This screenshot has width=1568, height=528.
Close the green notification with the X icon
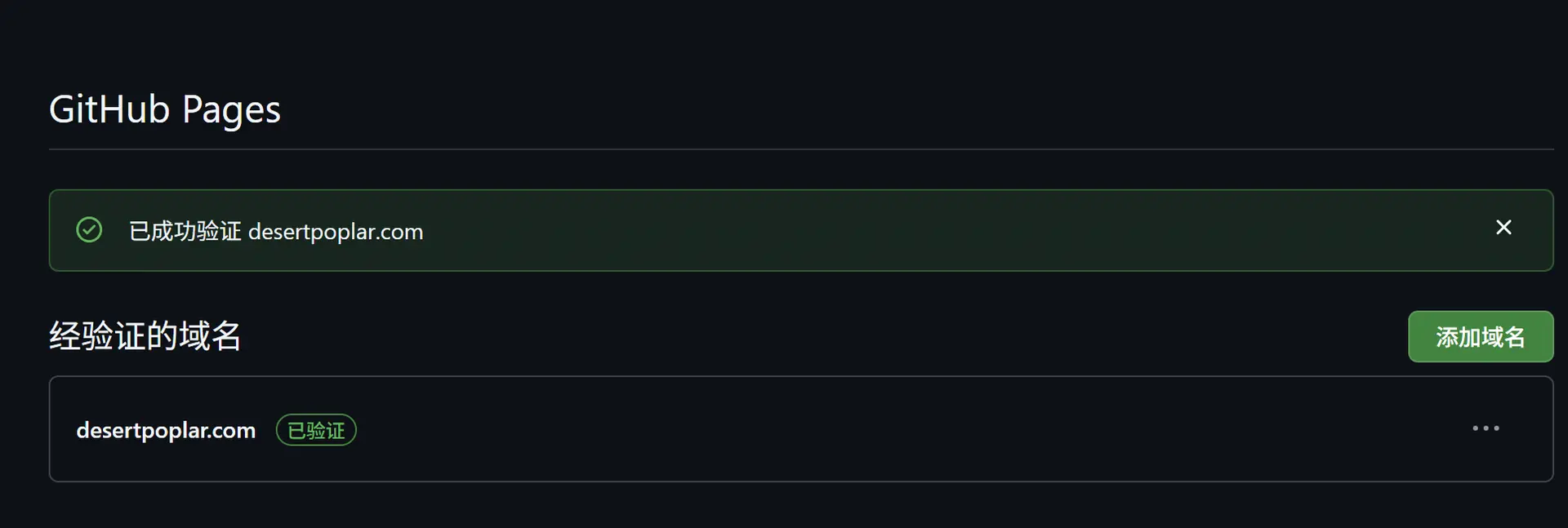[1503, 228]
